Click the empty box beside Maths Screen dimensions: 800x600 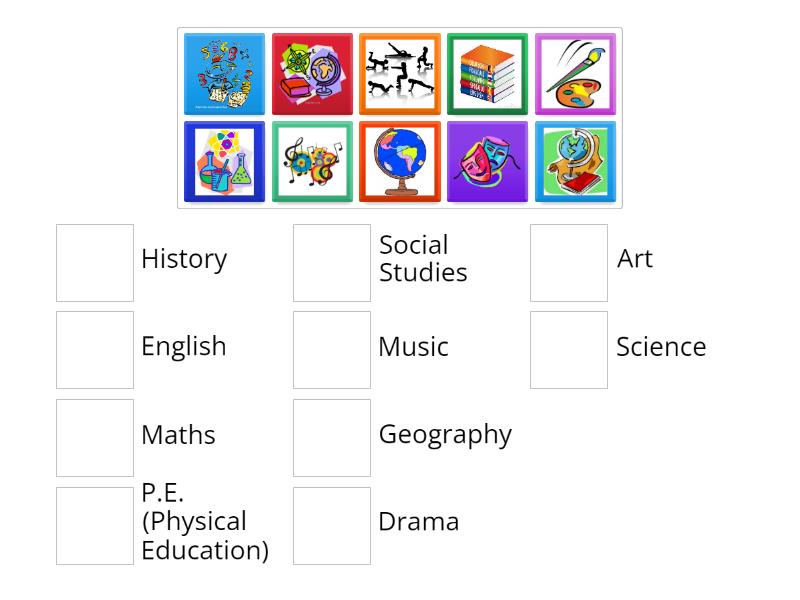point(94,437)
